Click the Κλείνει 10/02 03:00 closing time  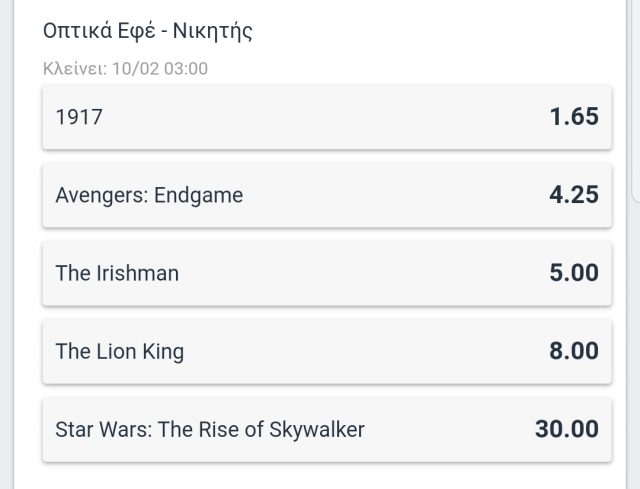125,69
